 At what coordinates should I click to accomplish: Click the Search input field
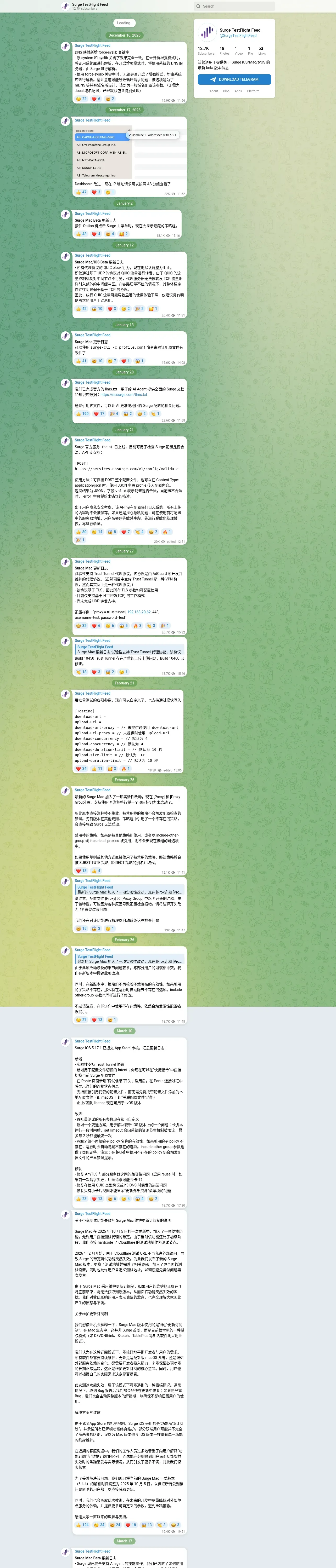234,6
